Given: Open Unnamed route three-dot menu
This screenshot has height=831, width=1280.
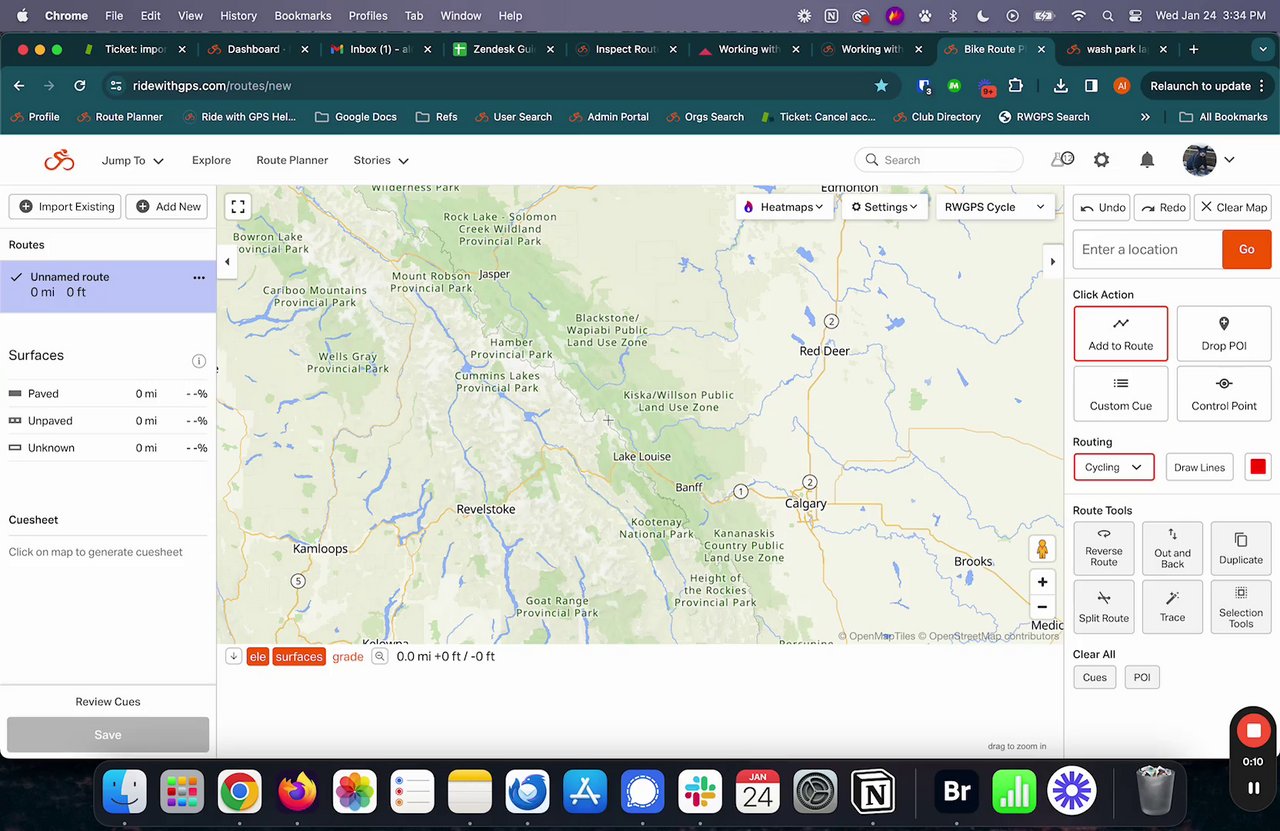Looking at the screenshot, I should (199, 278).
